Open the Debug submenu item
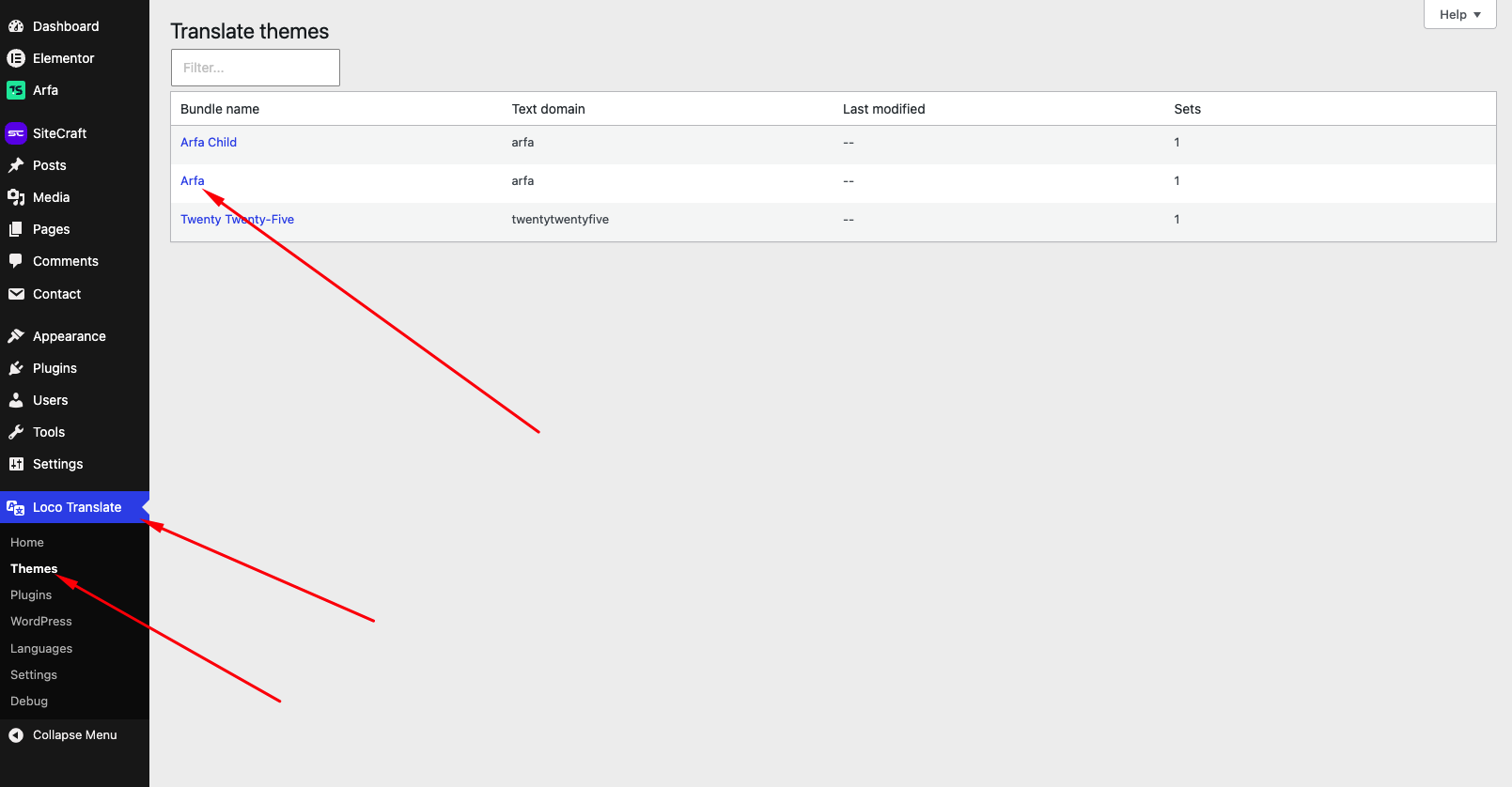The height and width of the screenshot is (787, 1512). click(29, 702)
